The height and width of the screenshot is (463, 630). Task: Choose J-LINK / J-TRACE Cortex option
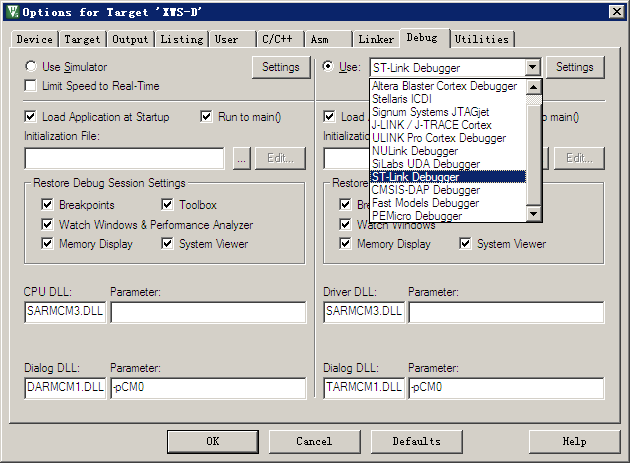[448, 125]
